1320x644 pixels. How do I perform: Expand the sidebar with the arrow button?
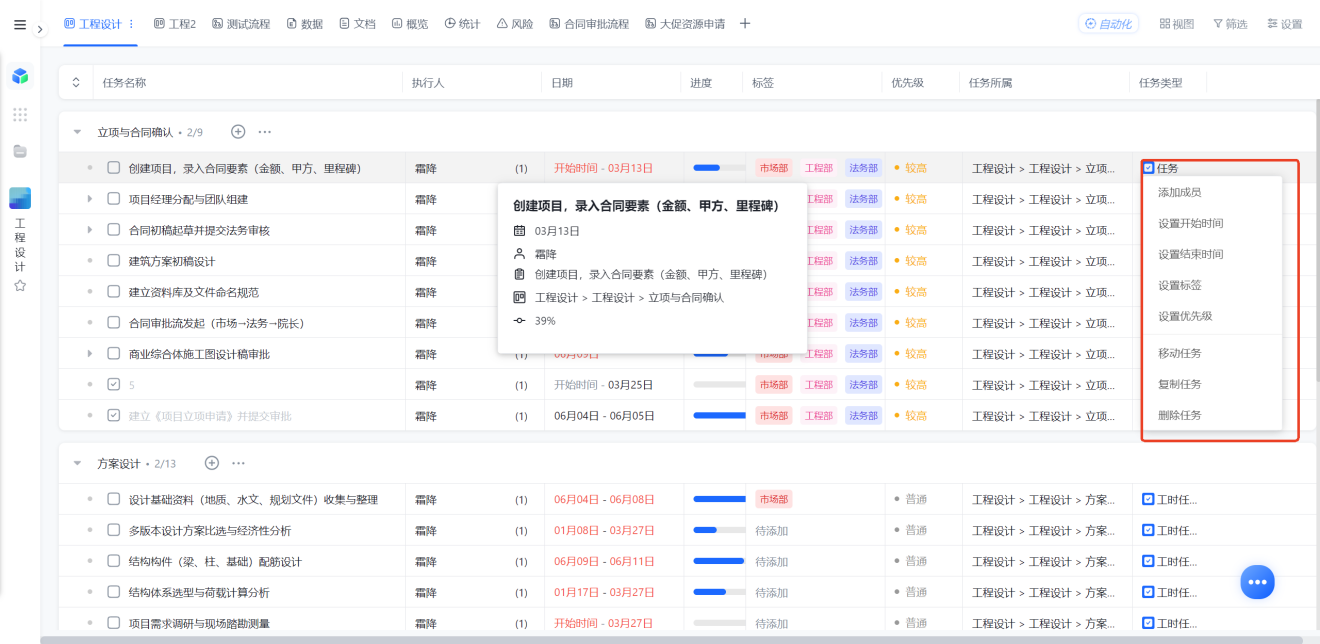pyautogui.click(x=41, y=30)
